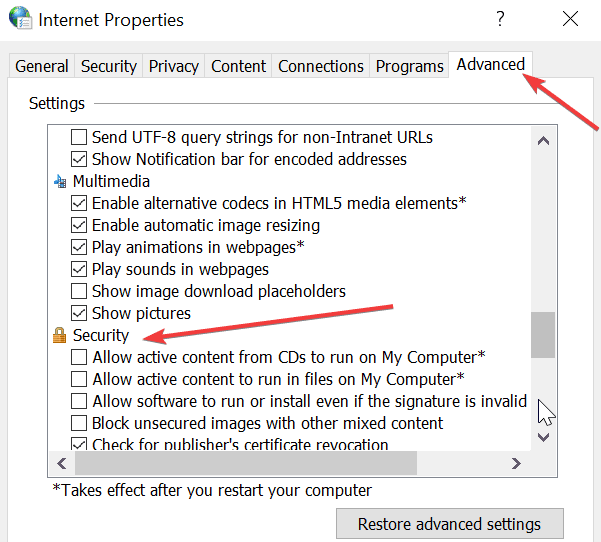Image resolution: width=601 pixels, height=542 pixels.
Task: Click the Internet Properties globe icon
Action: click(x=20, y=18)
